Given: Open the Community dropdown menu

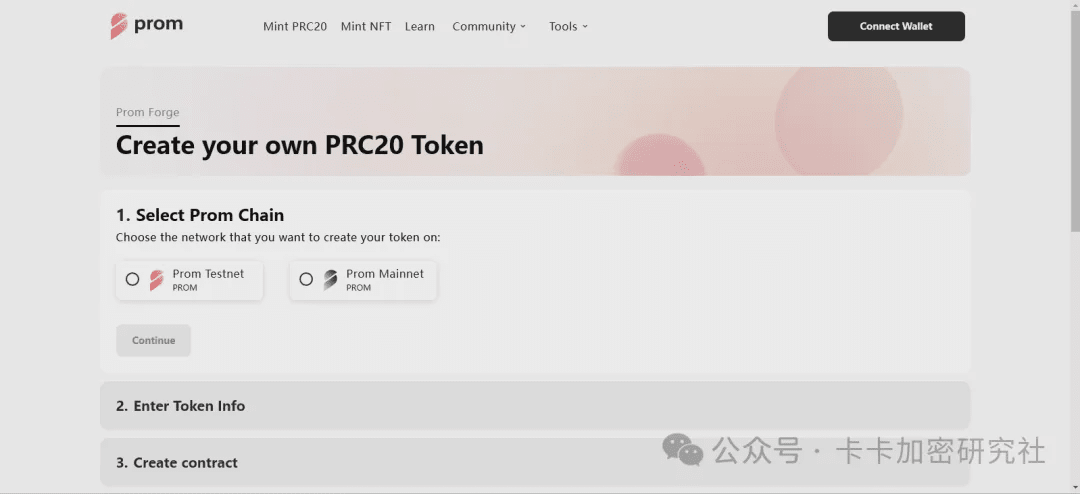Looking at the screenshot, I should tap(489, 26).
